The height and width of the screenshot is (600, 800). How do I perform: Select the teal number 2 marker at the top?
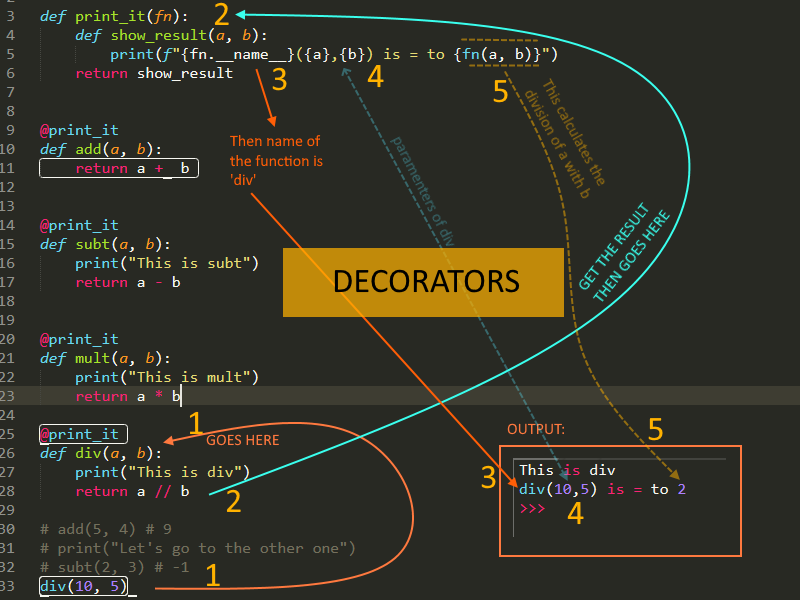[221, 15]
